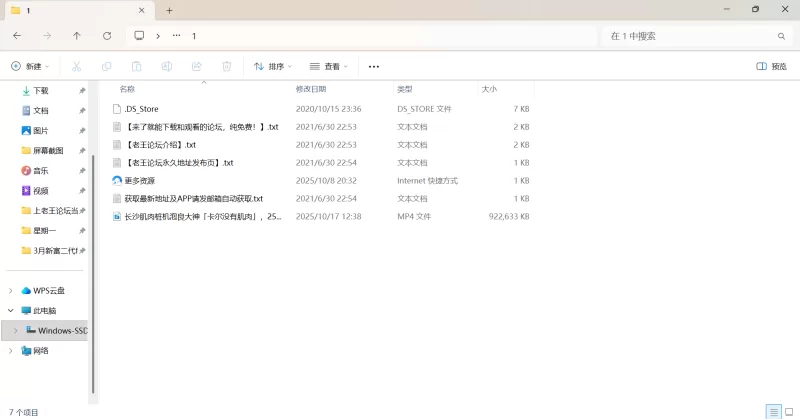
Task: Open a new tab with plus button
Action: tap(169, 10)
